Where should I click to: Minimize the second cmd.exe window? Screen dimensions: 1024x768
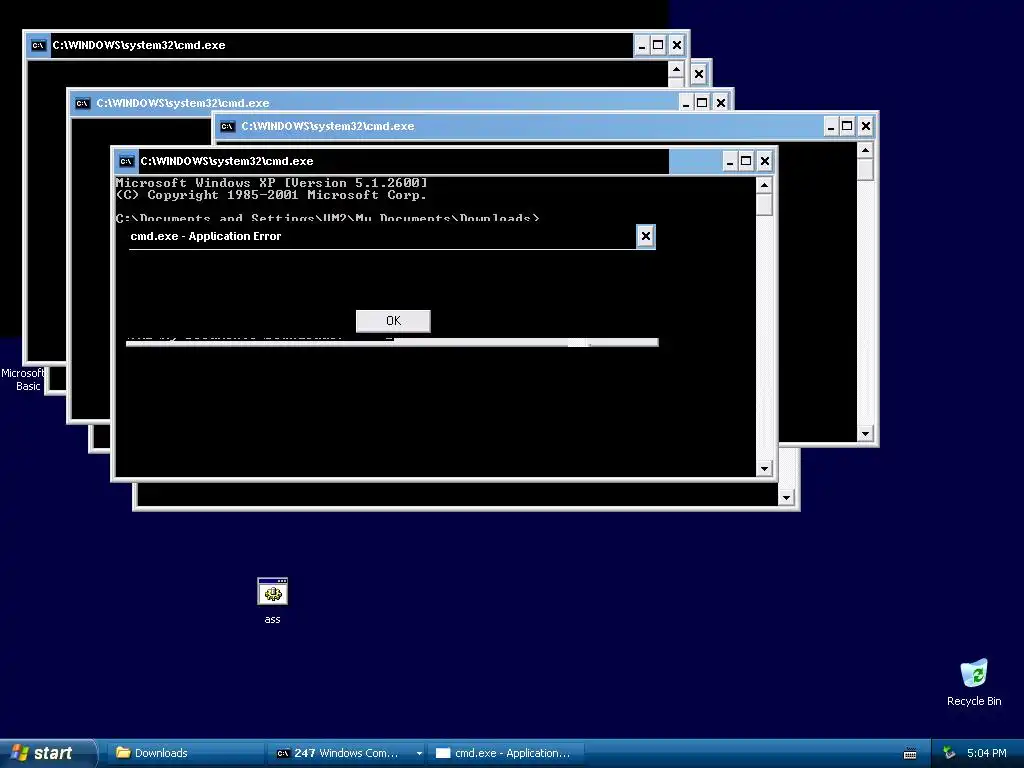pos(686,103)
